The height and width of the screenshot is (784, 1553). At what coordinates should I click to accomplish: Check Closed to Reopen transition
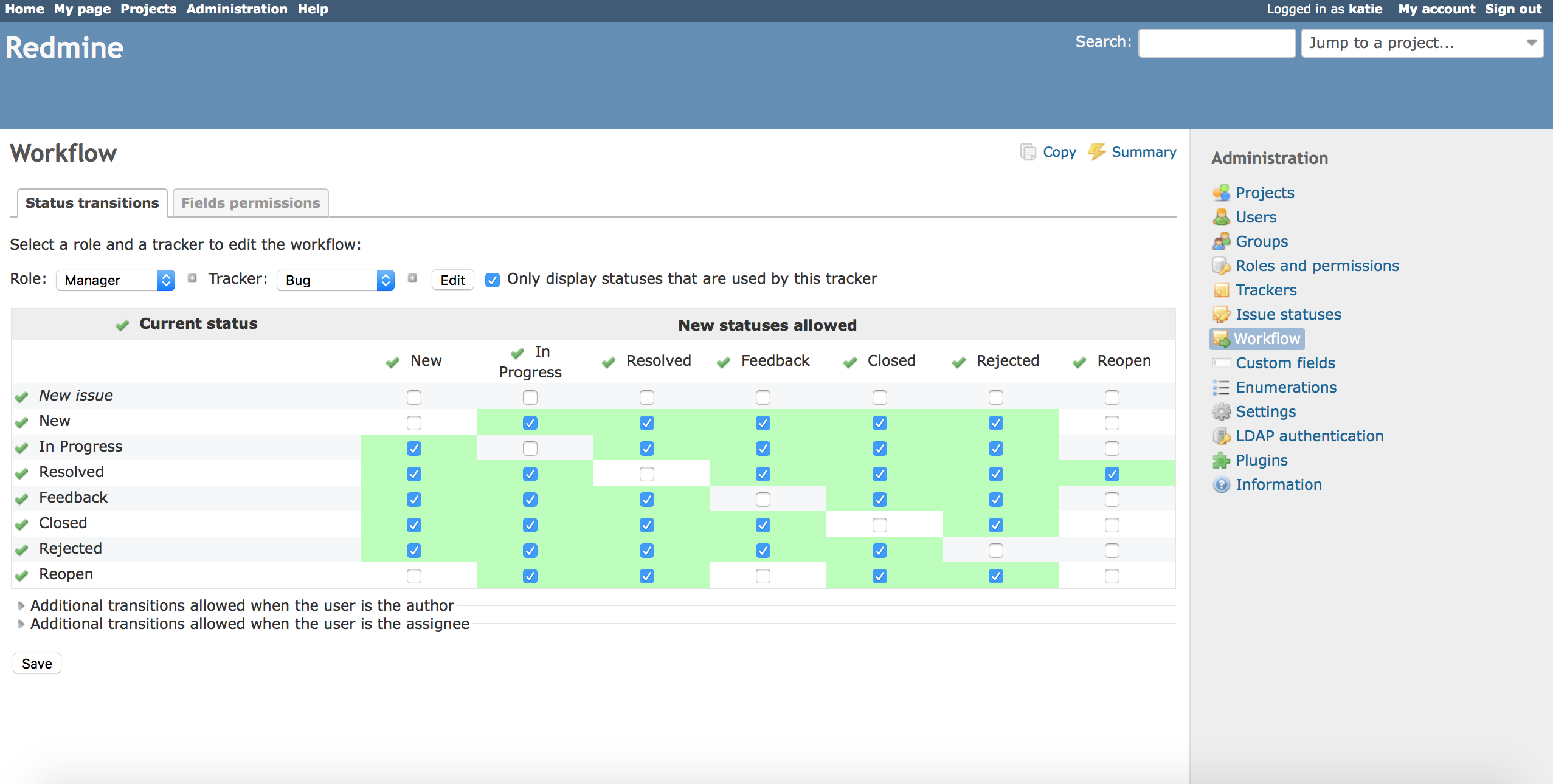1112,525
